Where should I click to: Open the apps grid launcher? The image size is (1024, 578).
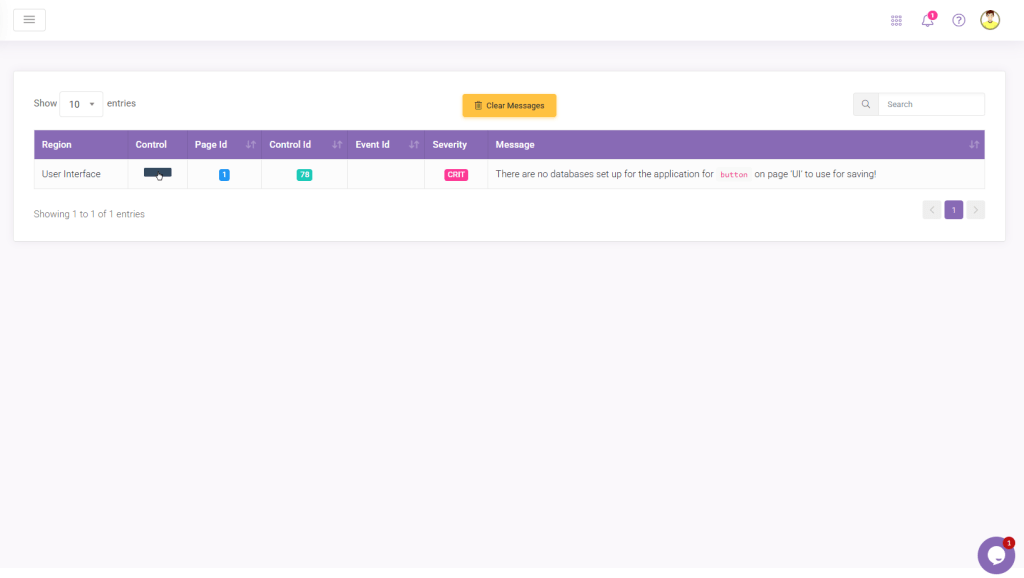tap(896, 20)
